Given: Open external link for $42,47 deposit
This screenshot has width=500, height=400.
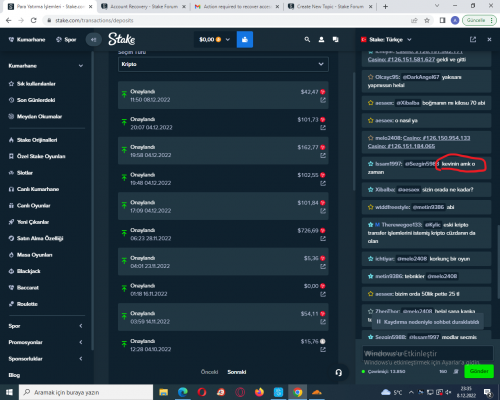Looking at the screenshot, I should (323, 100).
